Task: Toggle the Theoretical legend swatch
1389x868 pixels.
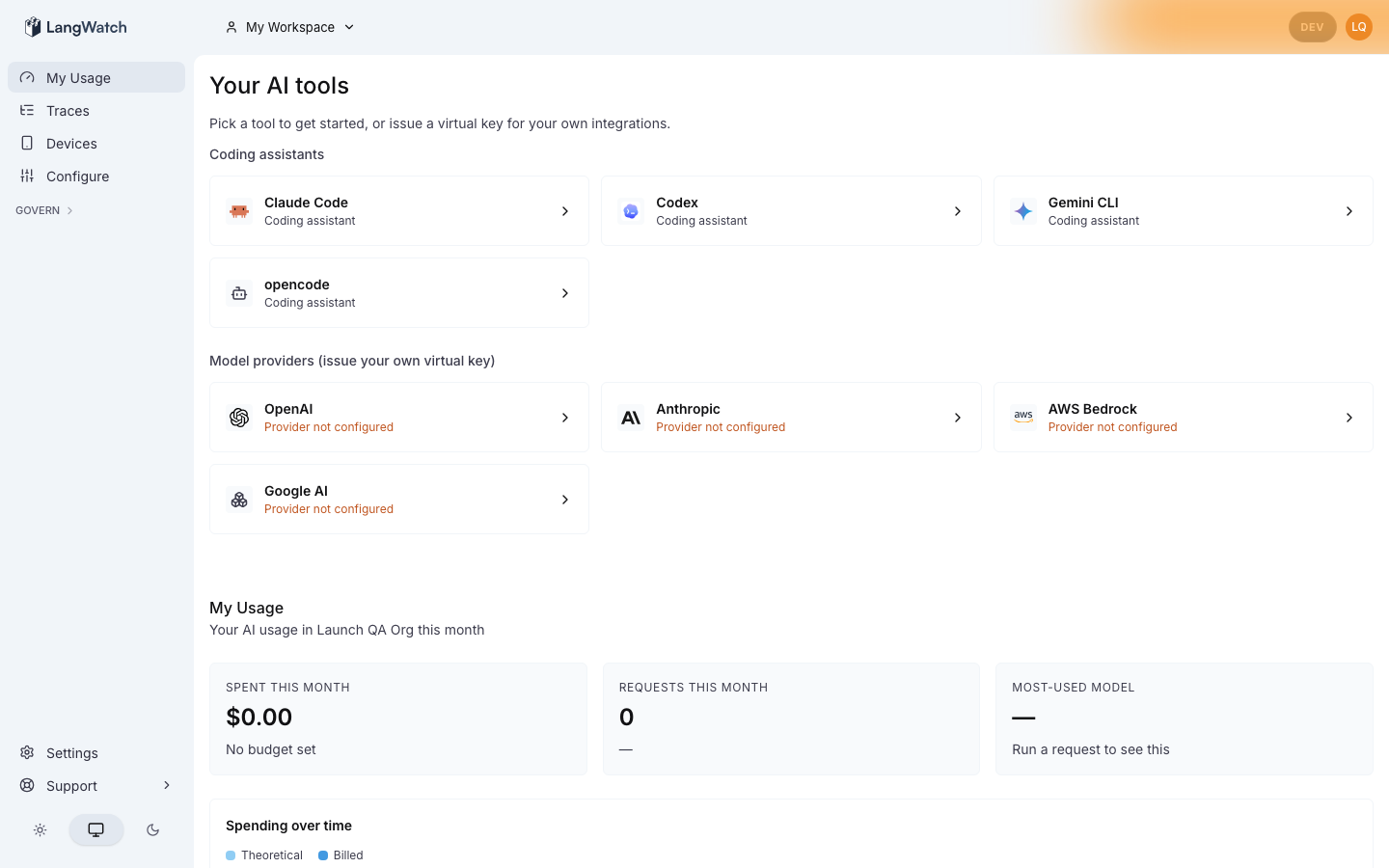Action: pos(231,855)
